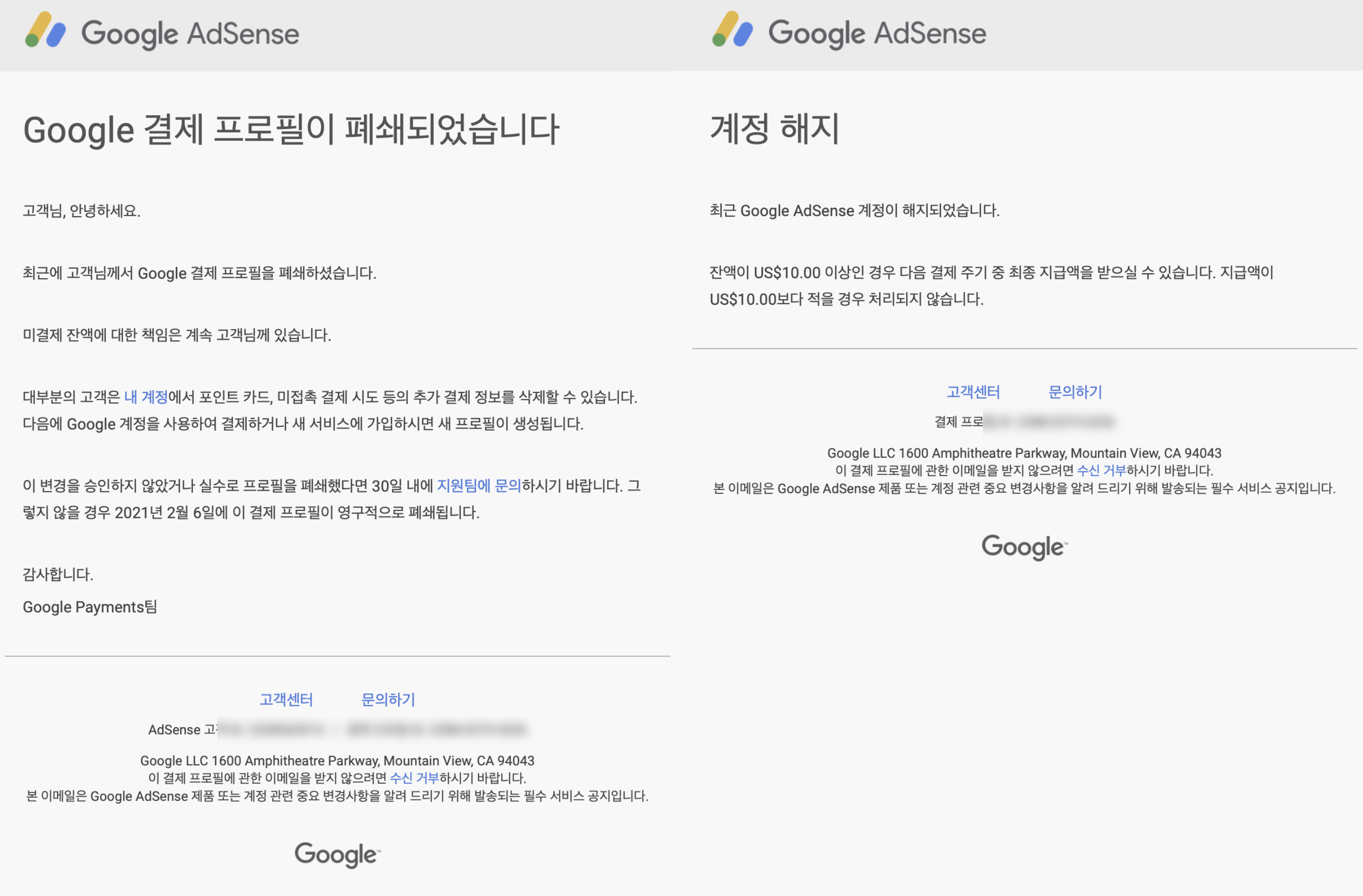The height and width of the screenshot is (896, 1363).
Task: Open 문의하기 link in payments profile email footer
Action: click(x=388, y=699)
